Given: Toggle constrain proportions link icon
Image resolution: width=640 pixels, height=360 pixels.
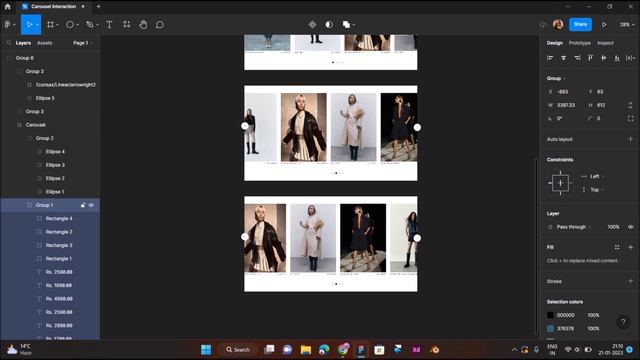Looking at the screenshot, I should point(631,105).
